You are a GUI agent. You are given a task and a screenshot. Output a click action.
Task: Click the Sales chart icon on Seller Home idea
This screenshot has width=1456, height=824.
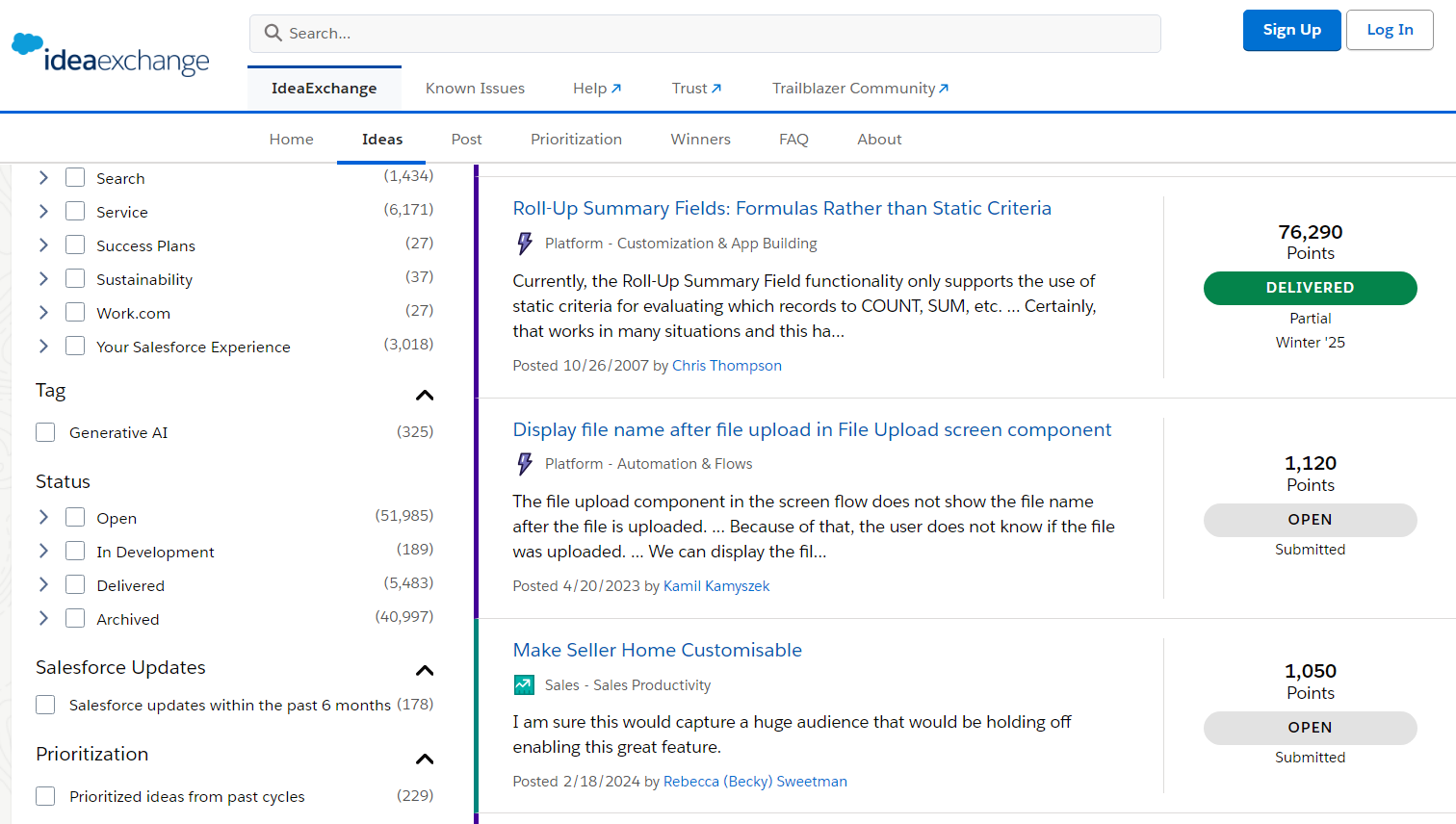524,685
